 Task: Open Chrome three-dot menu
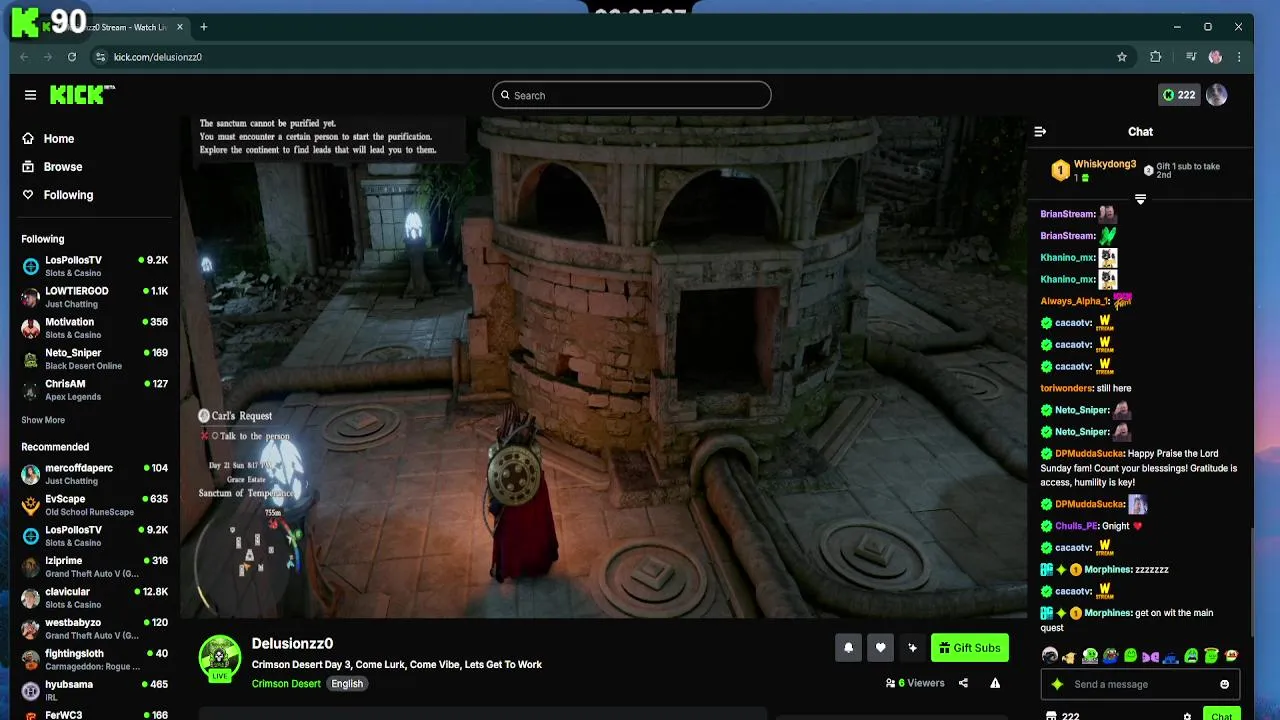click(1240, 57)
